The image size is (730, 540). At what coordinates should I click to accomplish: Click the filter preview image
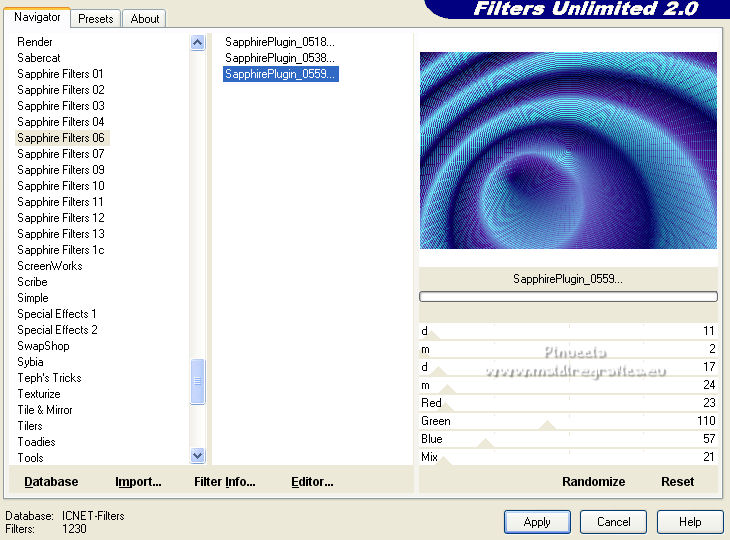[x=568, y=150]
